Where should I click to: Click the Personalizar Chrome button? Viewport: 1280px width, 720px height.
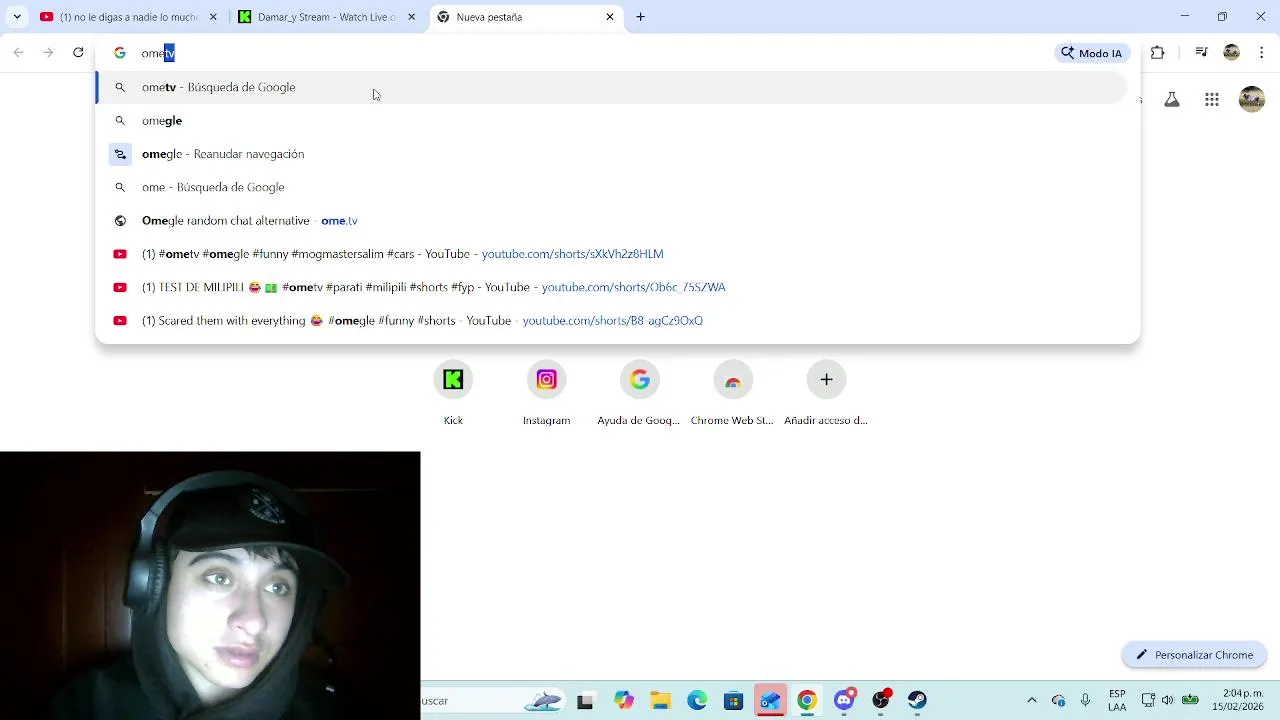point(1194,655)
